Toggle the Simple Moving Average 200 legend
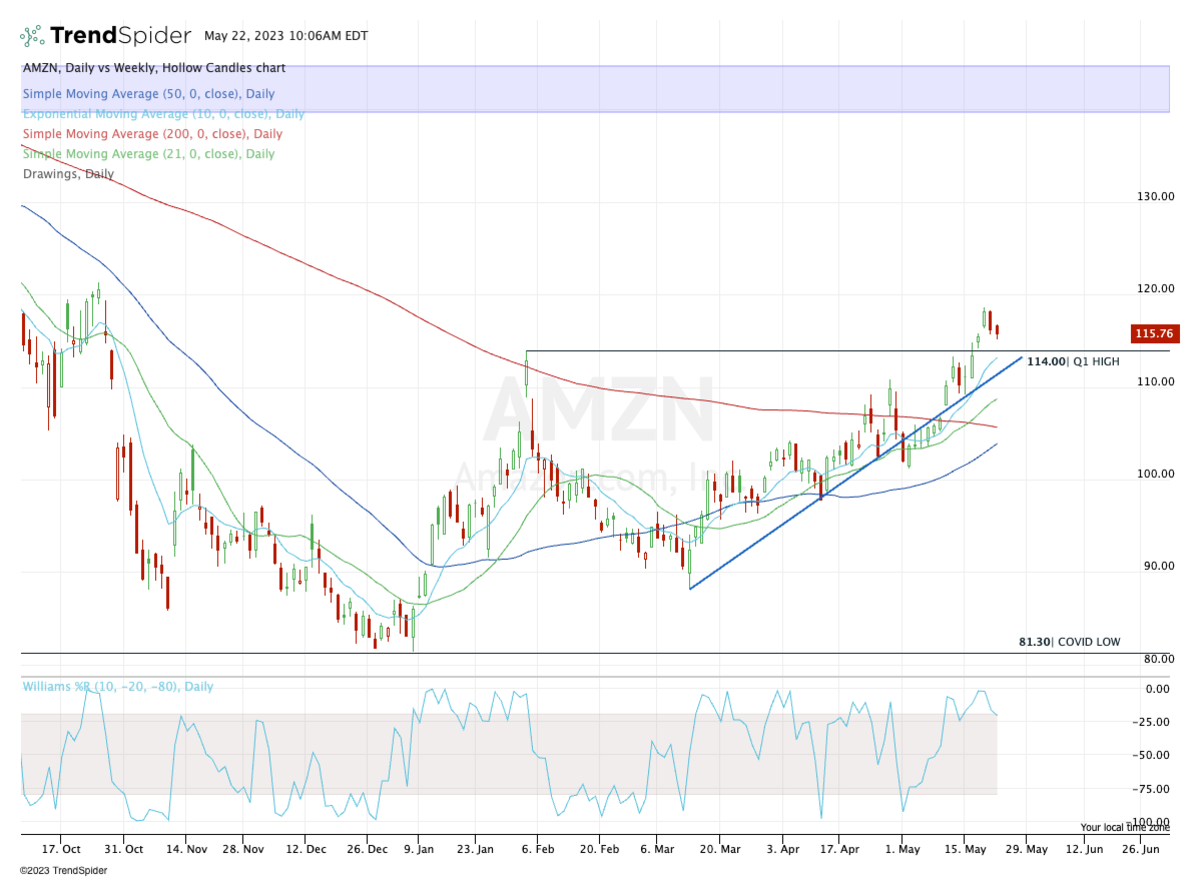The width and height of the screenshot is (1200, 880). [152, 134]
